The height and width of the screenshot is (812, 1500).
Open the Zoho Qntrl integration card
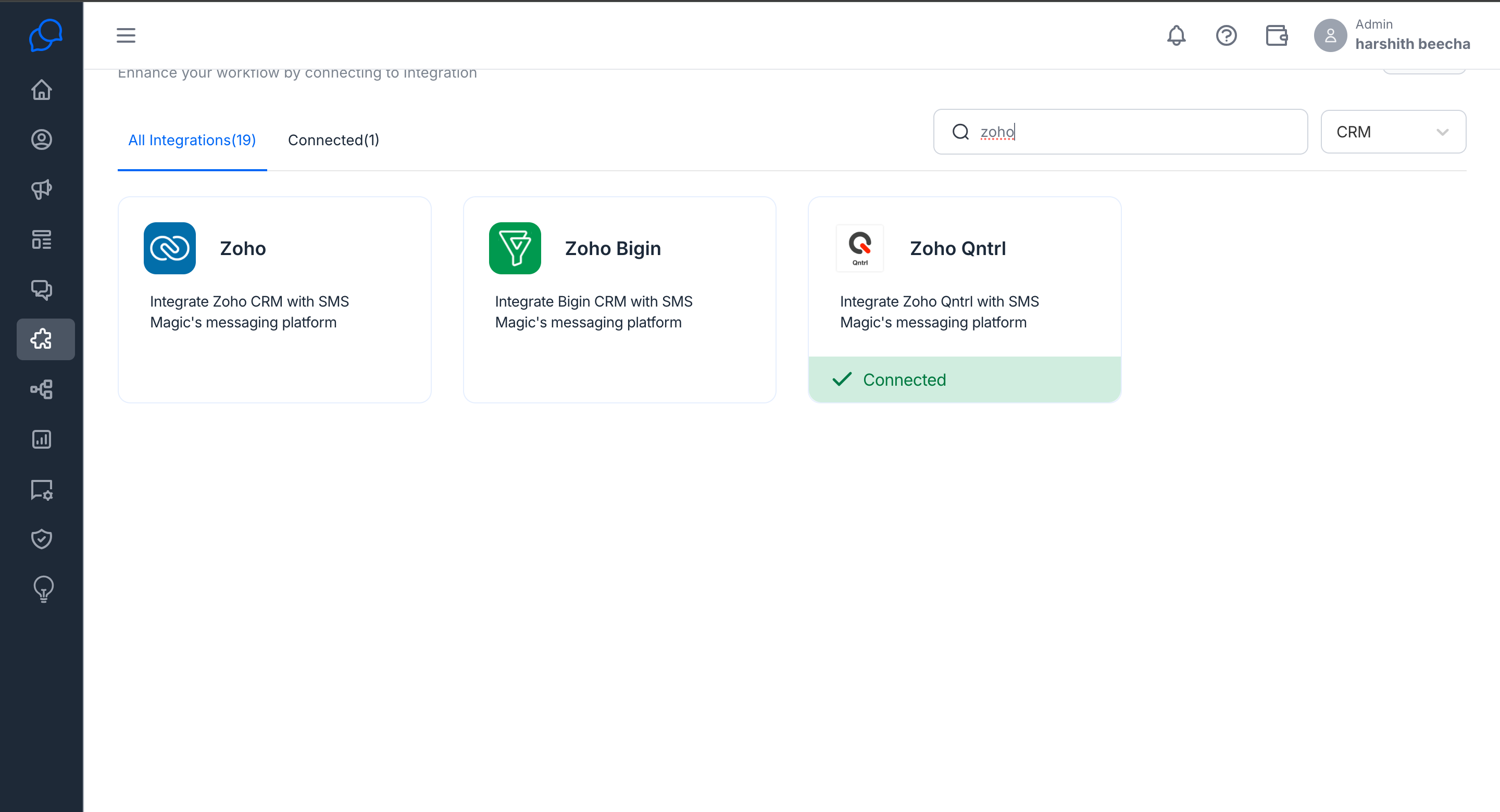(964, 300)
